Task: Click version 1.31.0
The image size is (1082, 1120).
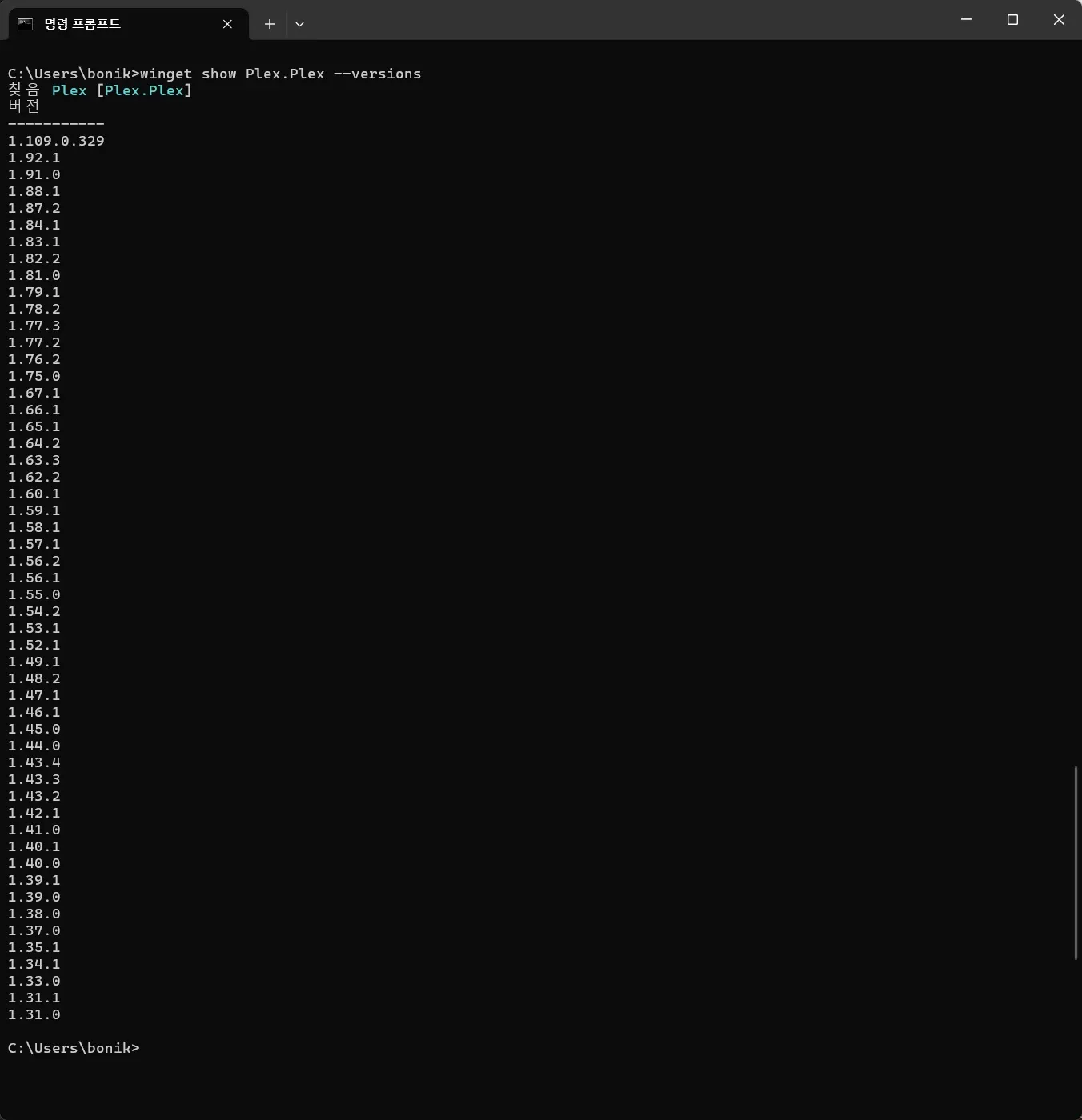Action: pos(34,1014)
